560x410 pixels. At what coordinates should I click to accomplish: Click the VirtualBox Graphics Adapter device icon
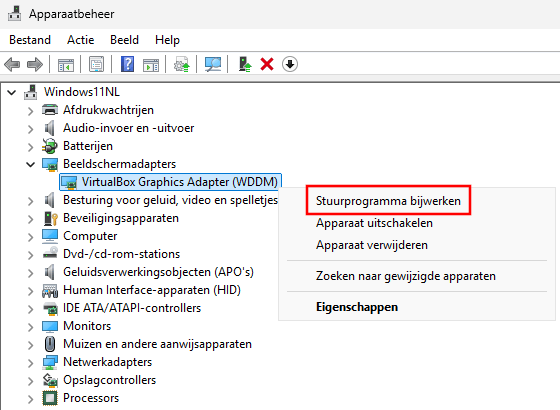69,182
